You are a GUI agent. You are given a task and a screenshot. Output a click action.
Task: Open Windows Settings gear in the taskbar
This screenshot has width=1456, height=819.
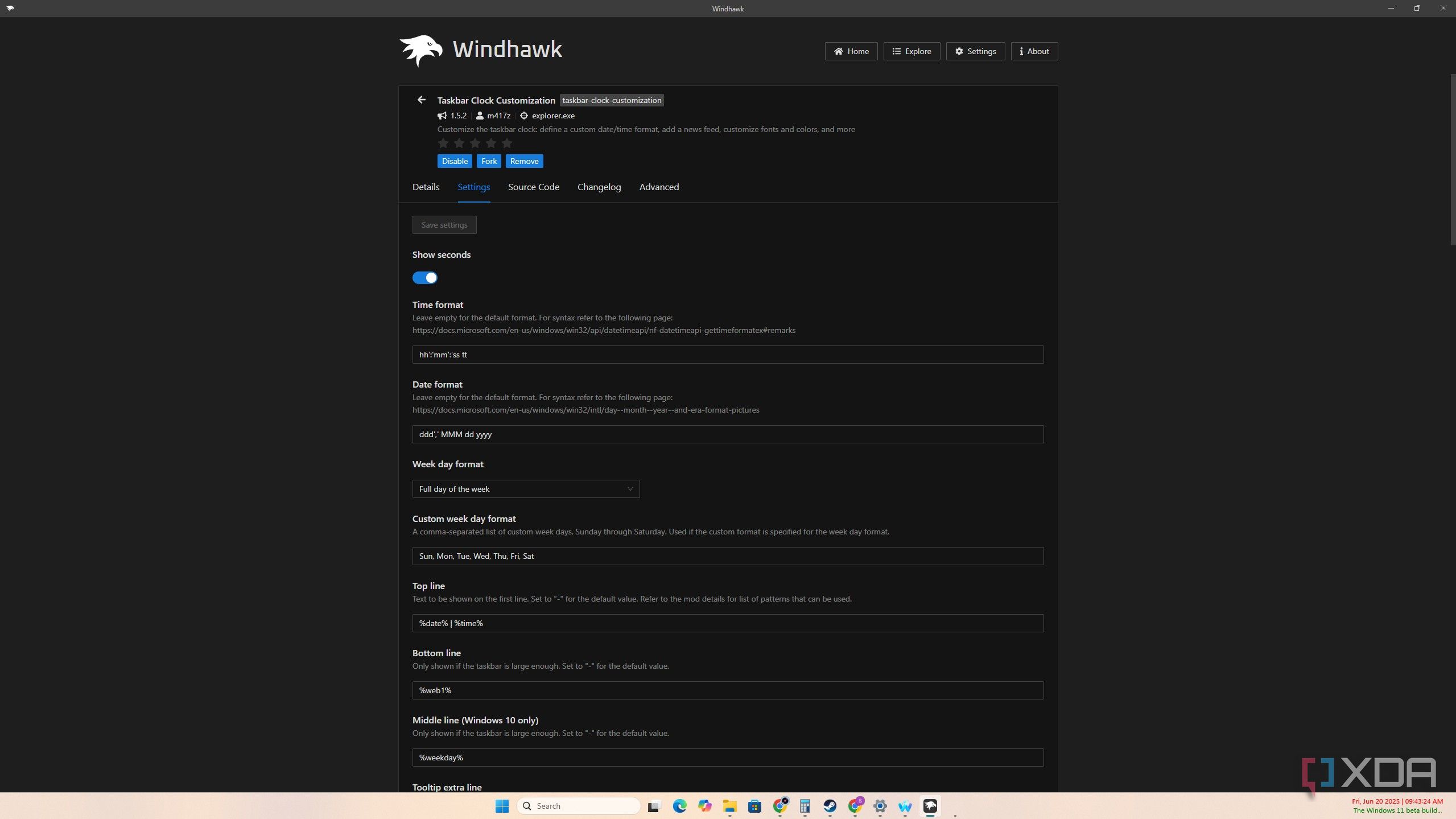click(x=880, y=806)
